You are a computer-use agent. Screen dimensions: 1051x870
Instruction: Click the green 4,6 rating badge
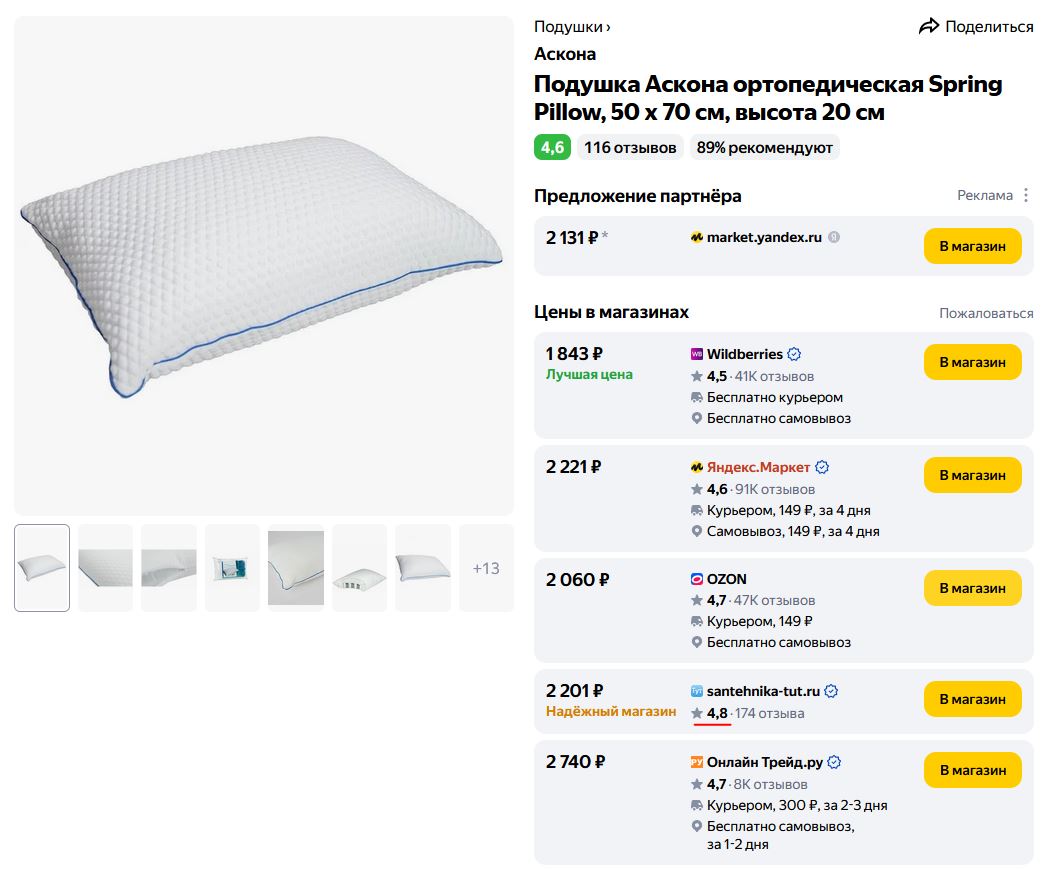552,148
